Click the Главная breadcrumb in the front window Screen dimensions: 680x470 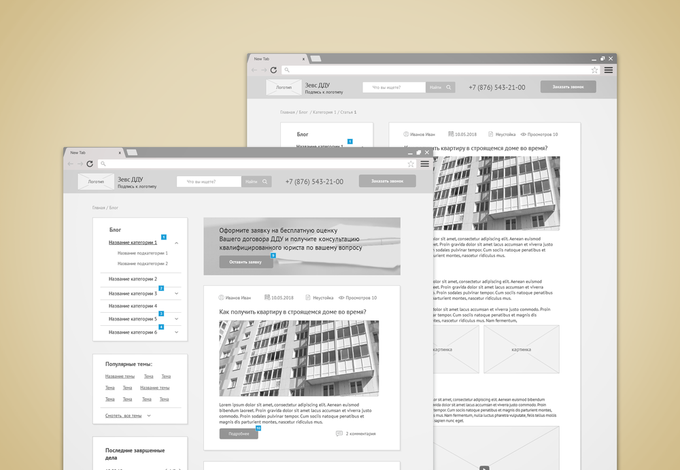point(98,208)
